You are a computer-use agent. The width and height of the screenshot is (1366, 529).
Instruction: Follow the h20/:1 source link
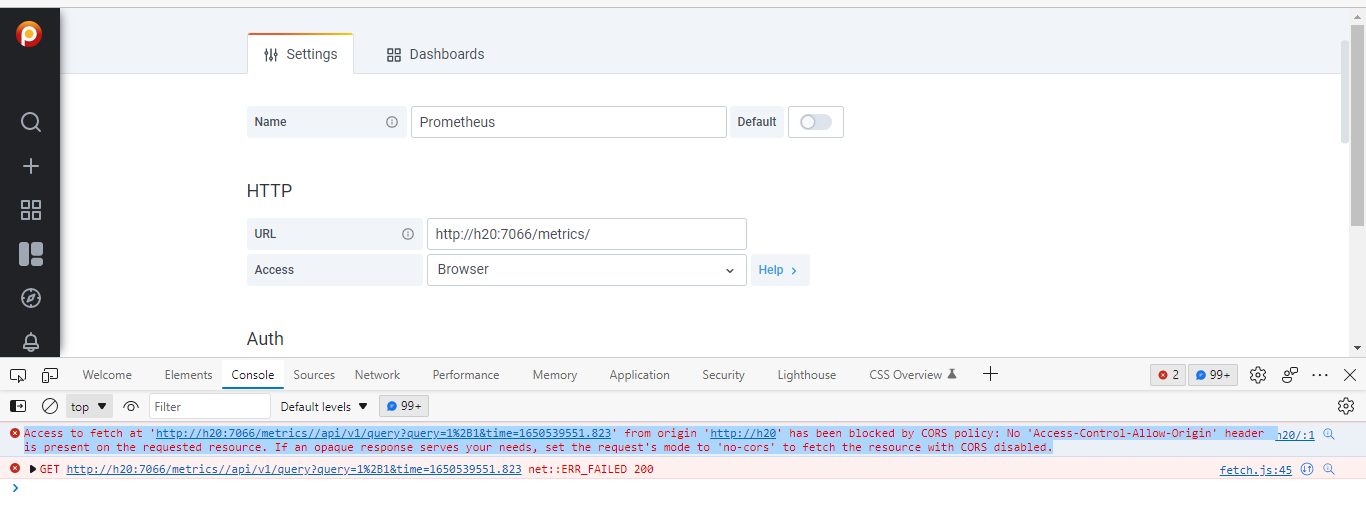(1296, 435)
